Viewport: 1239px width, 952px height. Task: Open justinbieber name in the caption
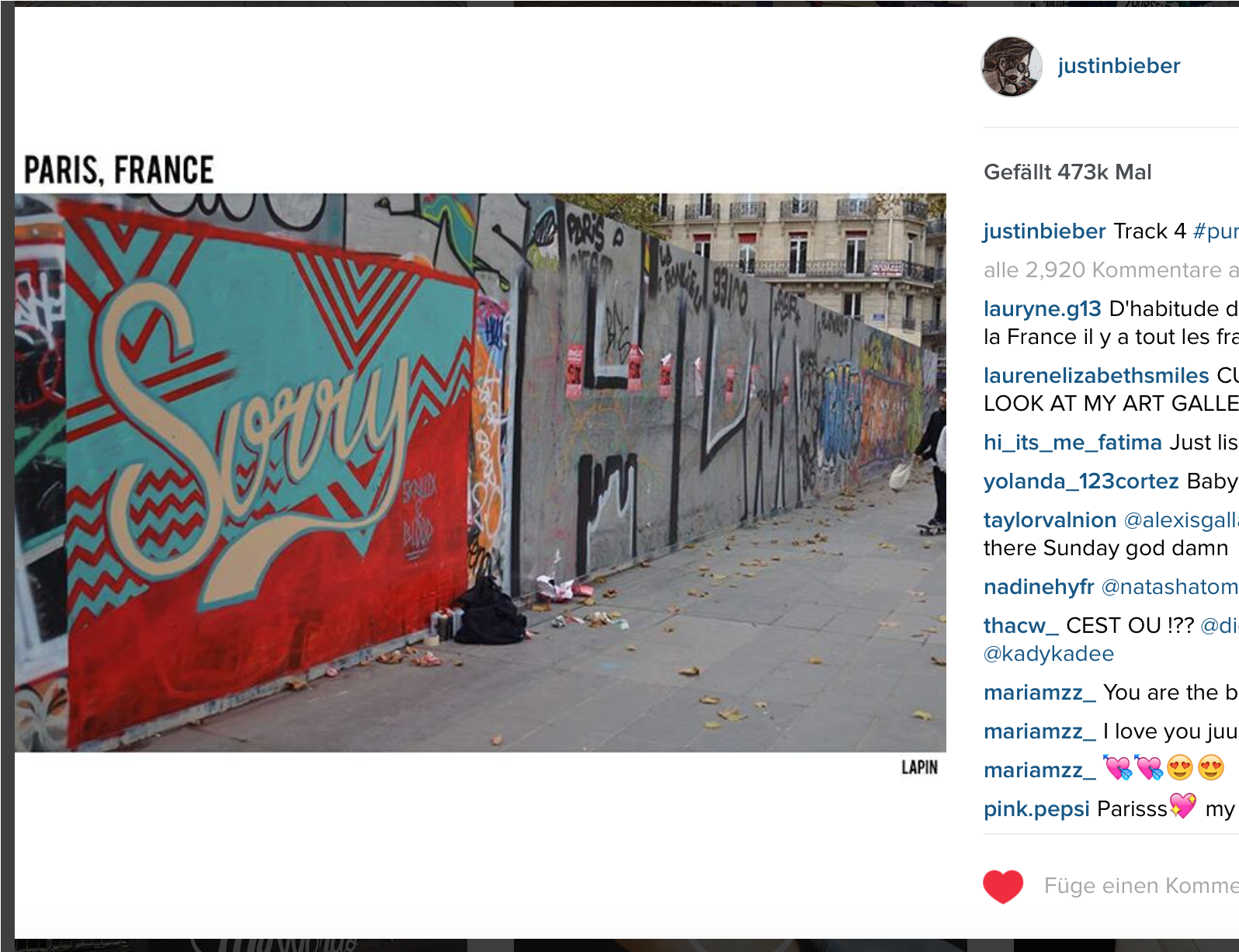[x=1044, y=231]
